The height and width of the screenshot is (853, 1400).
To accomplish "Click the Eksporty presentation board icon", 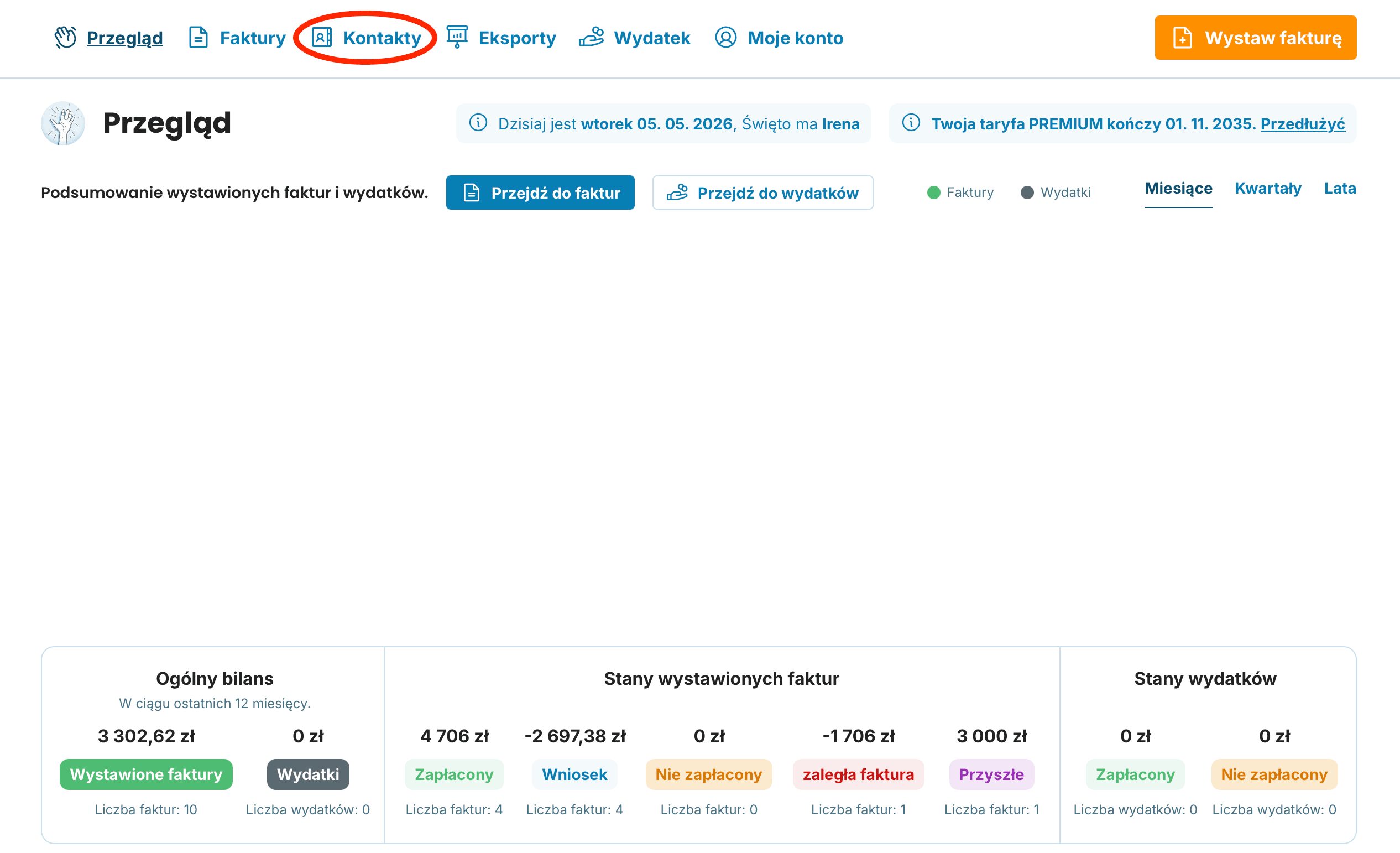I will [x=457, y=38].
